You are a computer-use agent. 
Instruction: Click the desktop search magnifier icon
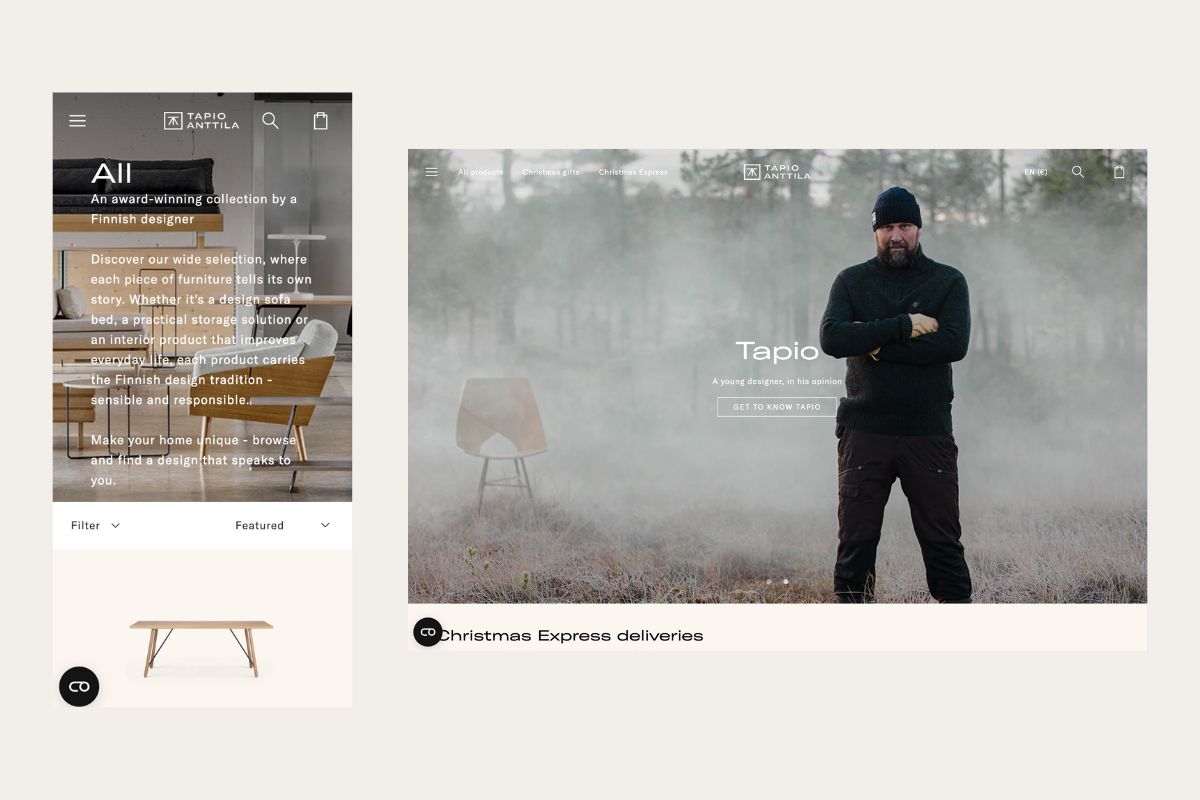(x=1078, y=172)
